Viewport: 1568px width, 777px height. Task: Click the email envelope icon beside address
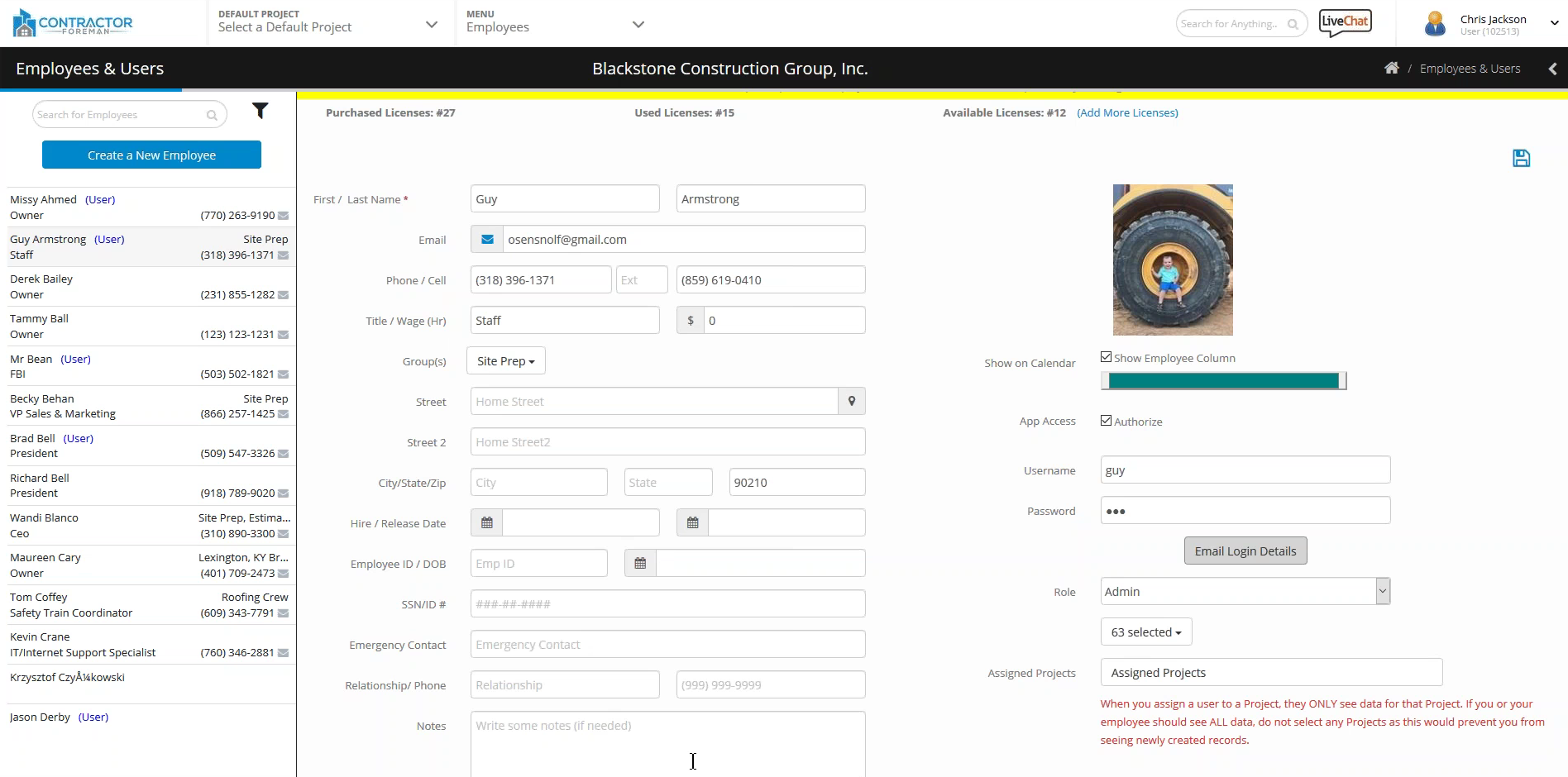[487, 240]
